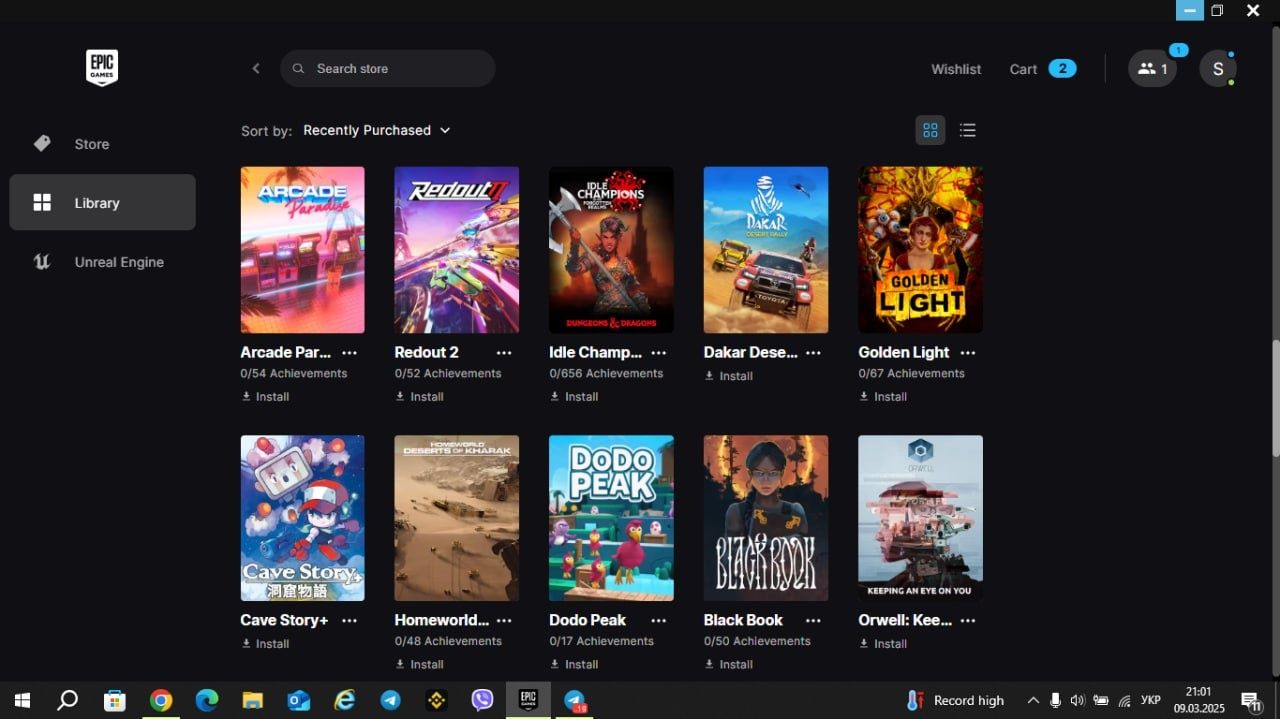
Task: Launch Microsoft Store from the taskbar
Action: click(115, 700)
